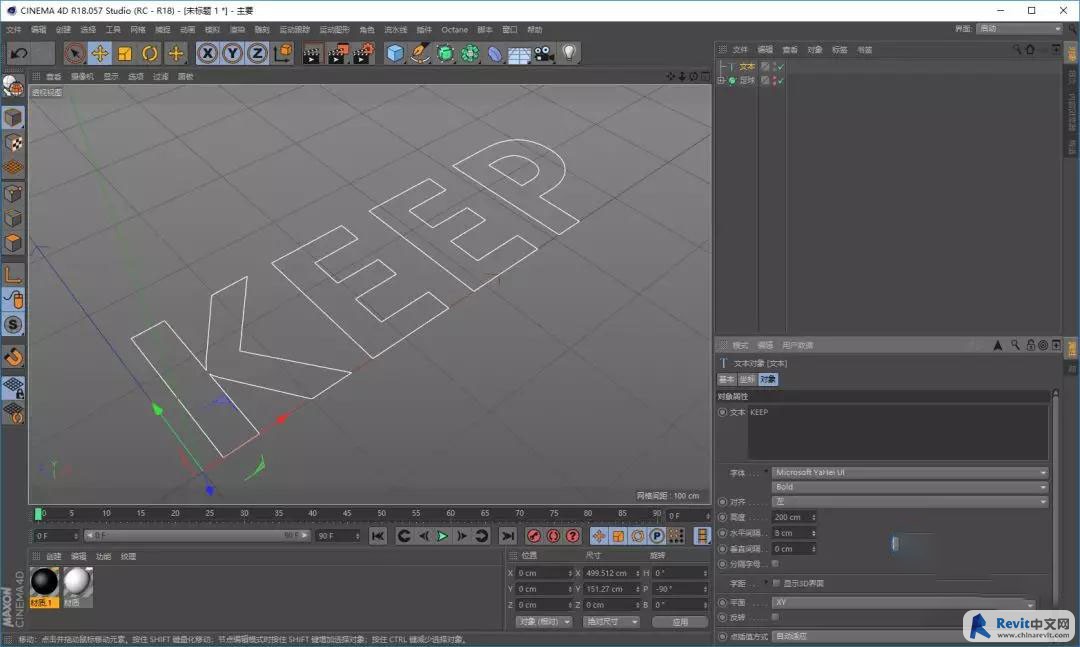Click the animation dot beside 对齐
Viewport: 1080px width, 647px height.
[723, 502]
